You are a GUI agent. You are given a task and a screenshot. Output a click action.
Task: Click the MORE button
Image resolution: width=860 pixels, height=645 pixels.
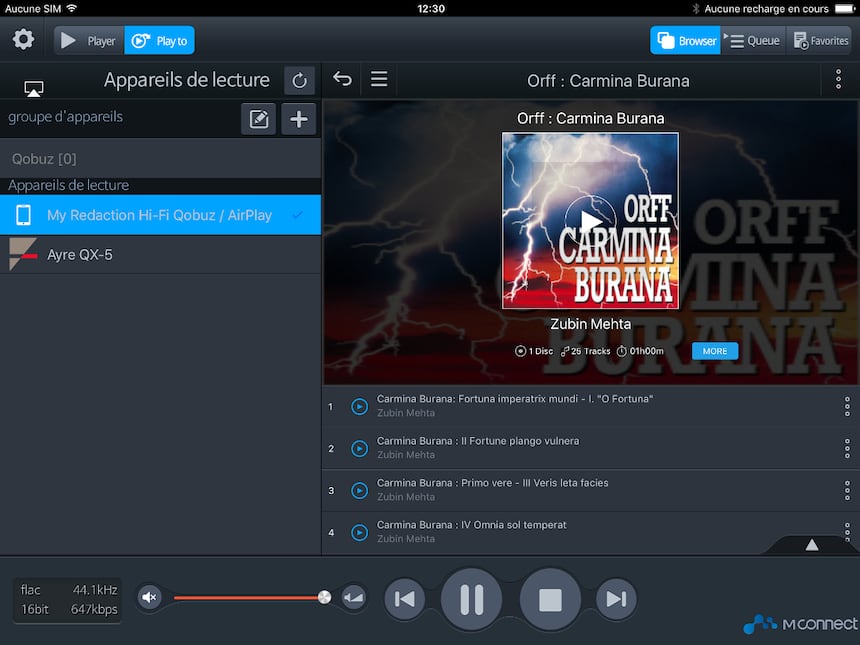715,351
